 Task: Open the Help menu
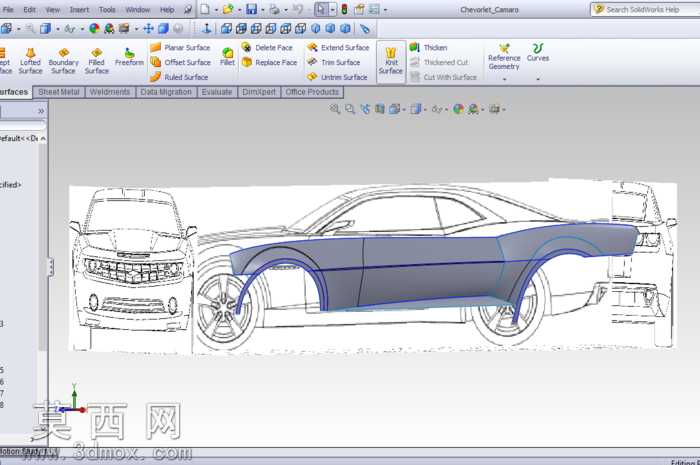click(x=167, y=9)
